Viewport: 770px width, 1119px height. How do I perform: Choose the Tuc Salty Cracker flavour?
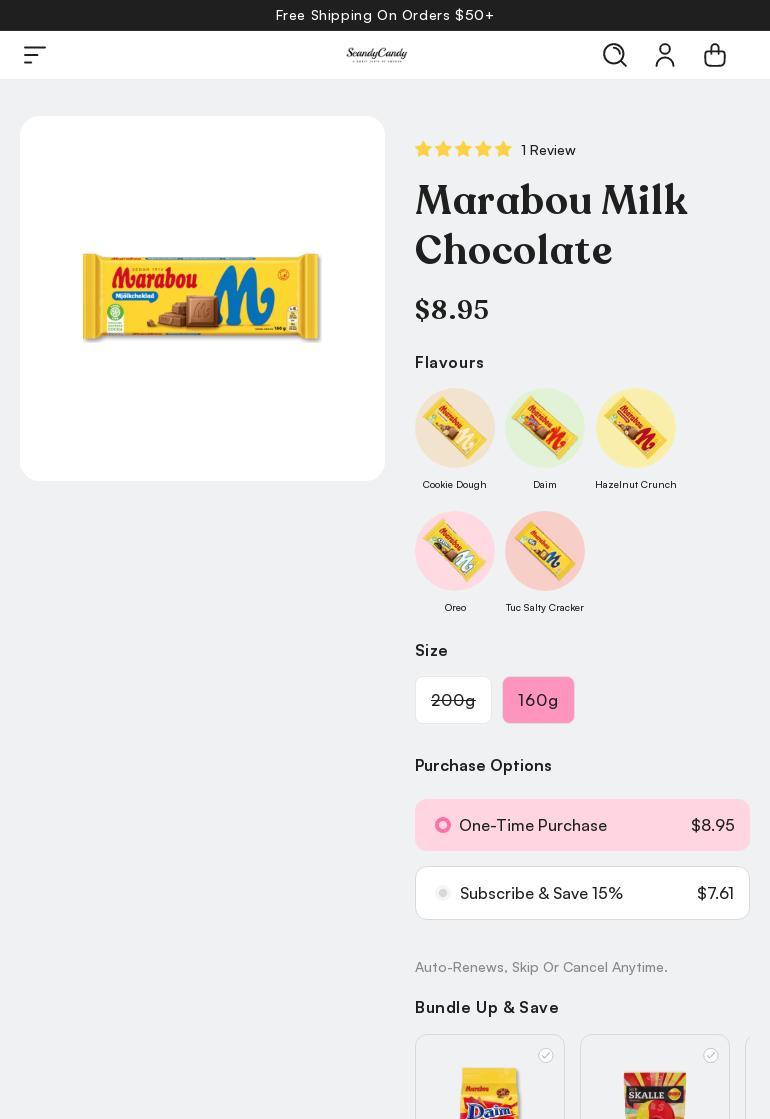point(545,551)
